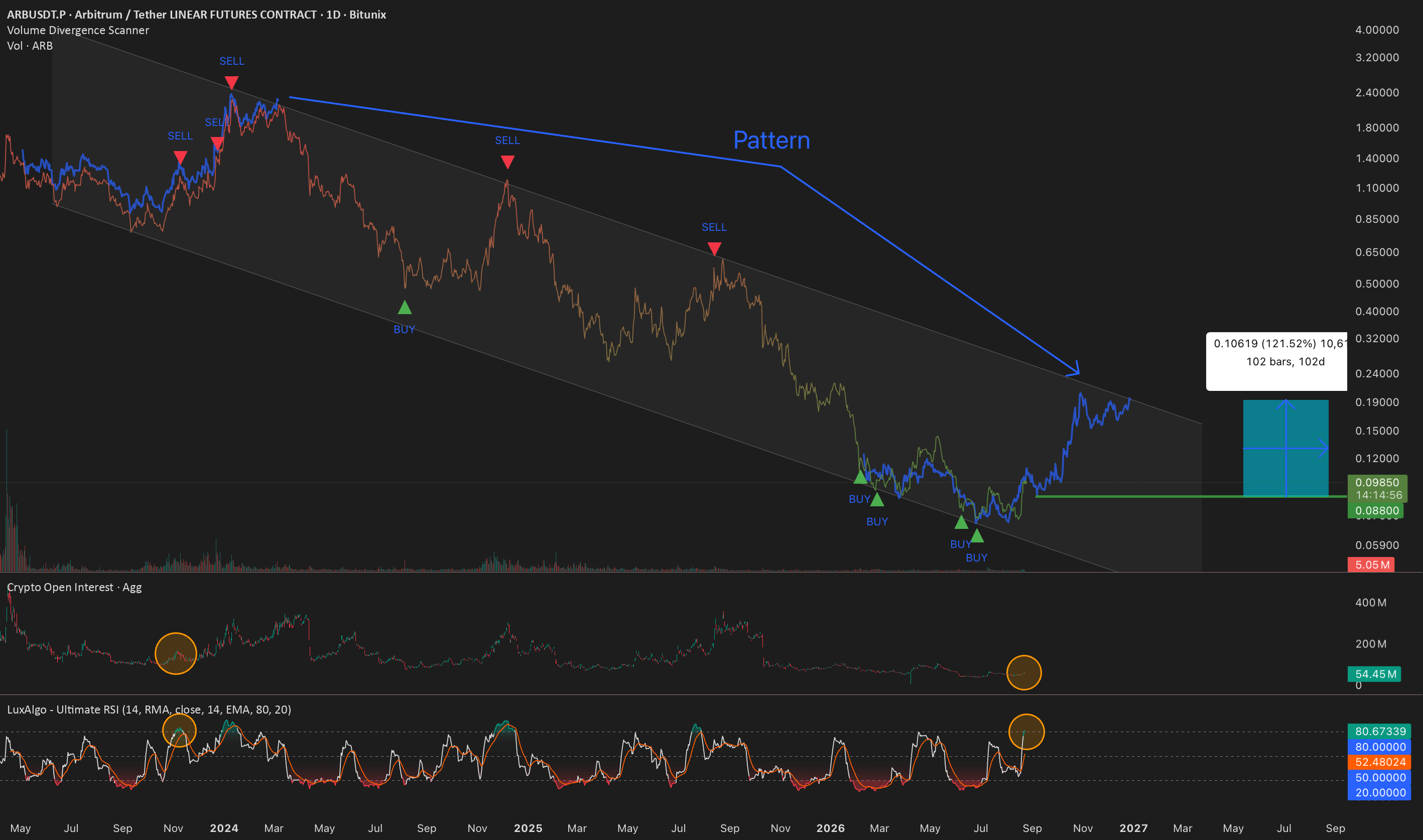The width and height of the screenshot is (1423, 840).
Task: Click the 0.65000 price scale value
Action: click(x=1377, y=252)
